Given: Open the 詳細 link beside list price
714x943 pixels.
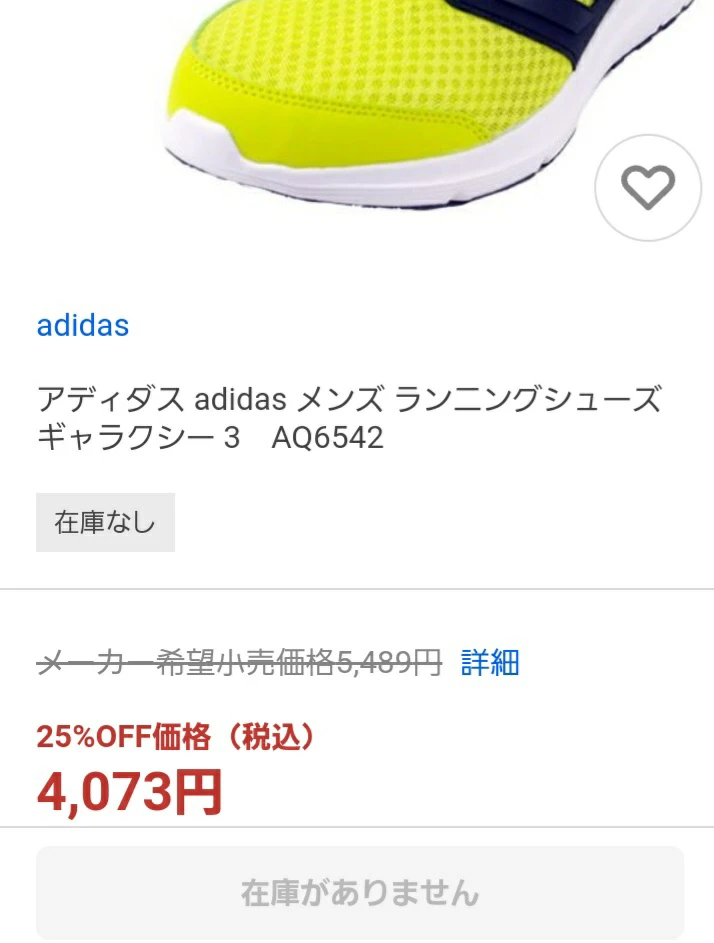Looking at the screenshot, I should point(490,663).
